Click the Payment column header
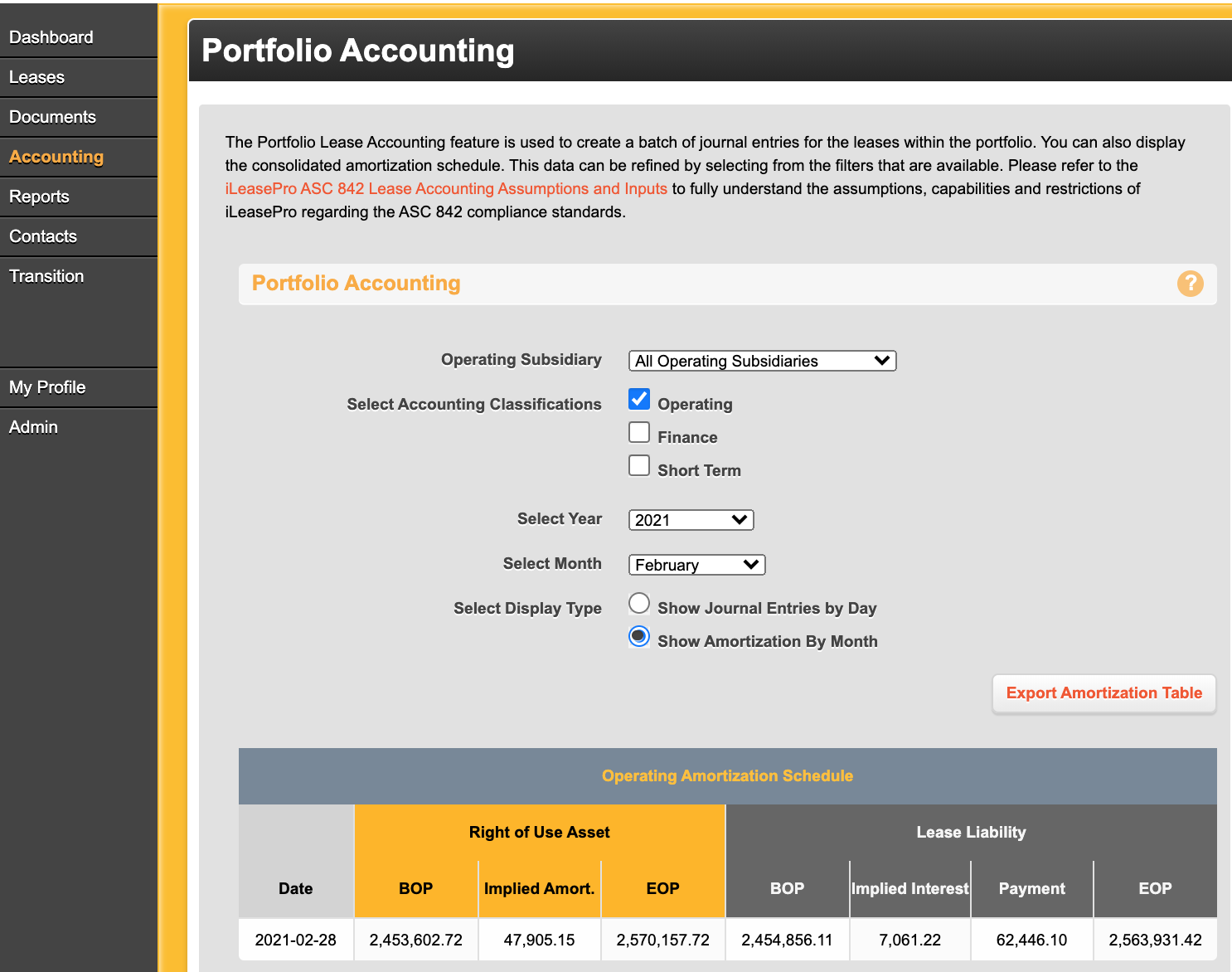1232x972 pixels. click(x=1031, y=888)
